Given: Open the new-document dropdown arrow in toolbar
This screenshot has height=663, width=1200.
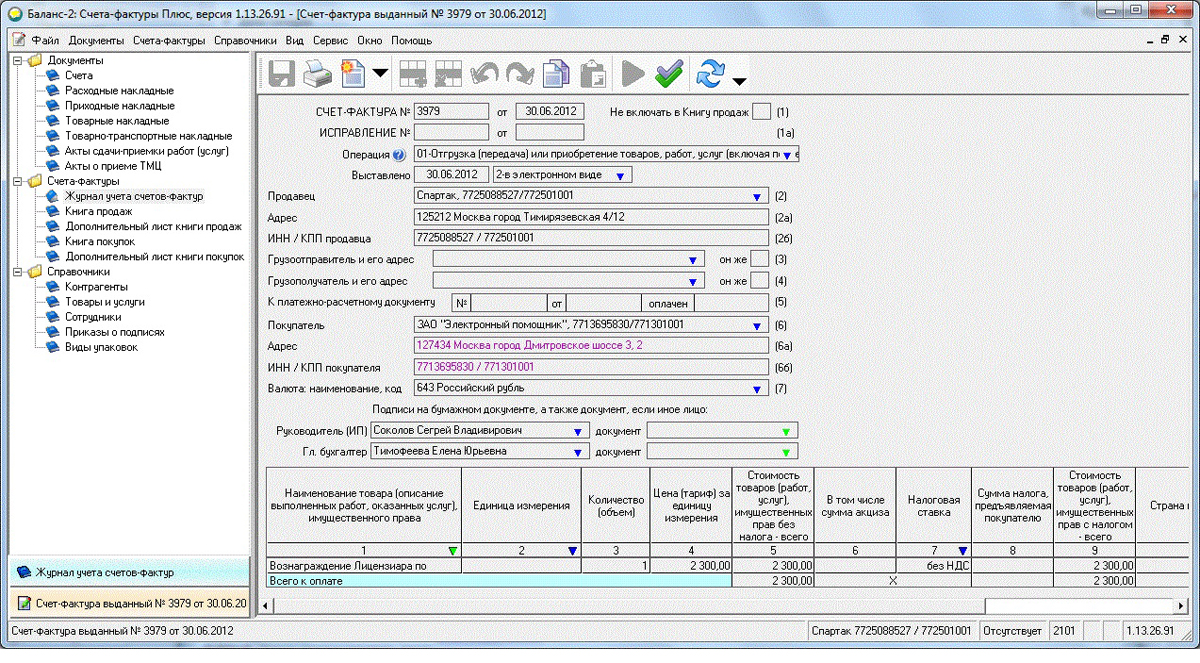Looking at the screenshot, I should [380, 75].
